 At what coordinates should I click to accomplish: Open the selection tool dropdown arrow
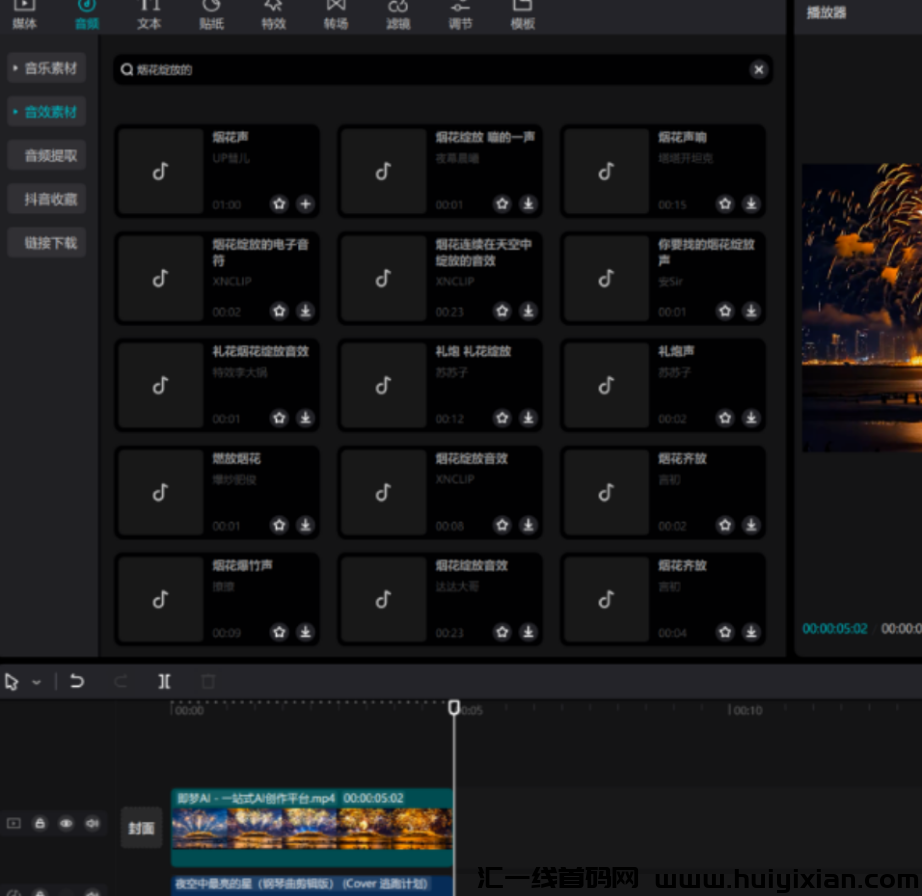point(37,682)
